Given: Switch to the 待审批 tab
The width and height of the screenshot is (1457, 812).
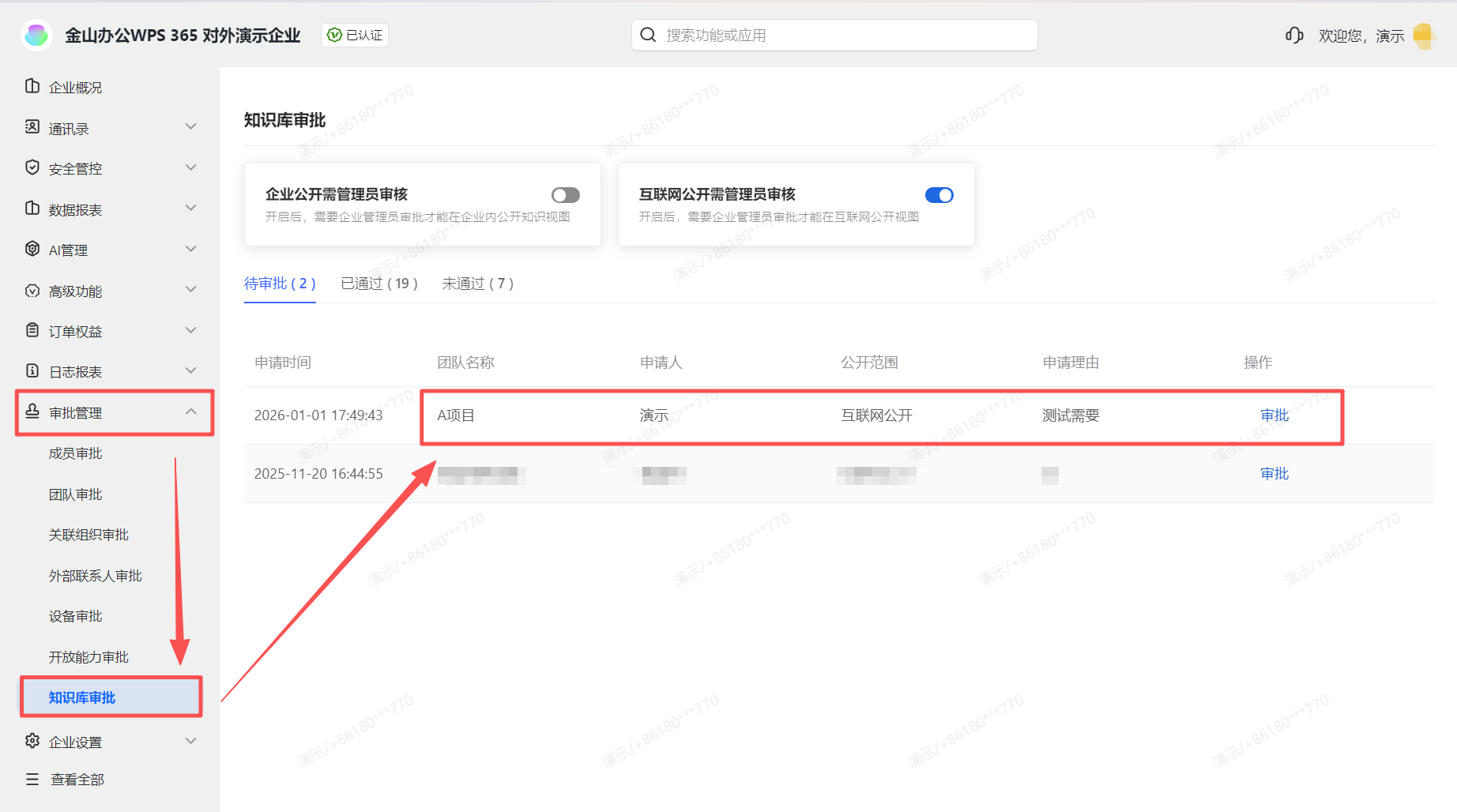Looking at the screenshot, I should [280, 284].
